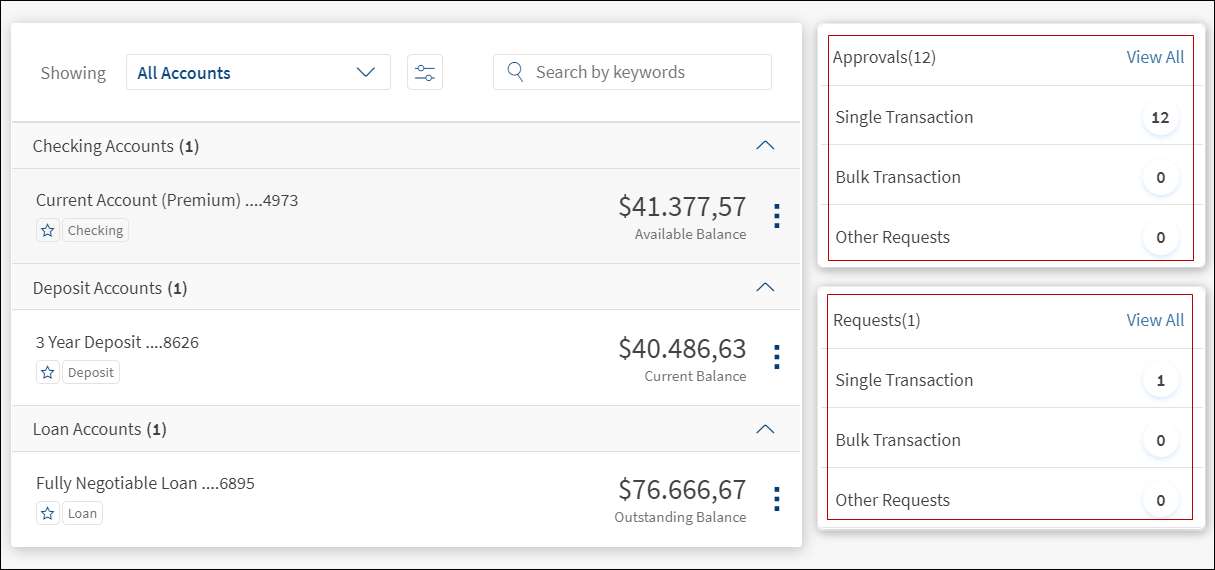Image resolution: width=1215 pixels, height=570 pixels.
Task: Click View All in Requests panel
Action: [x=1155, y=320]
